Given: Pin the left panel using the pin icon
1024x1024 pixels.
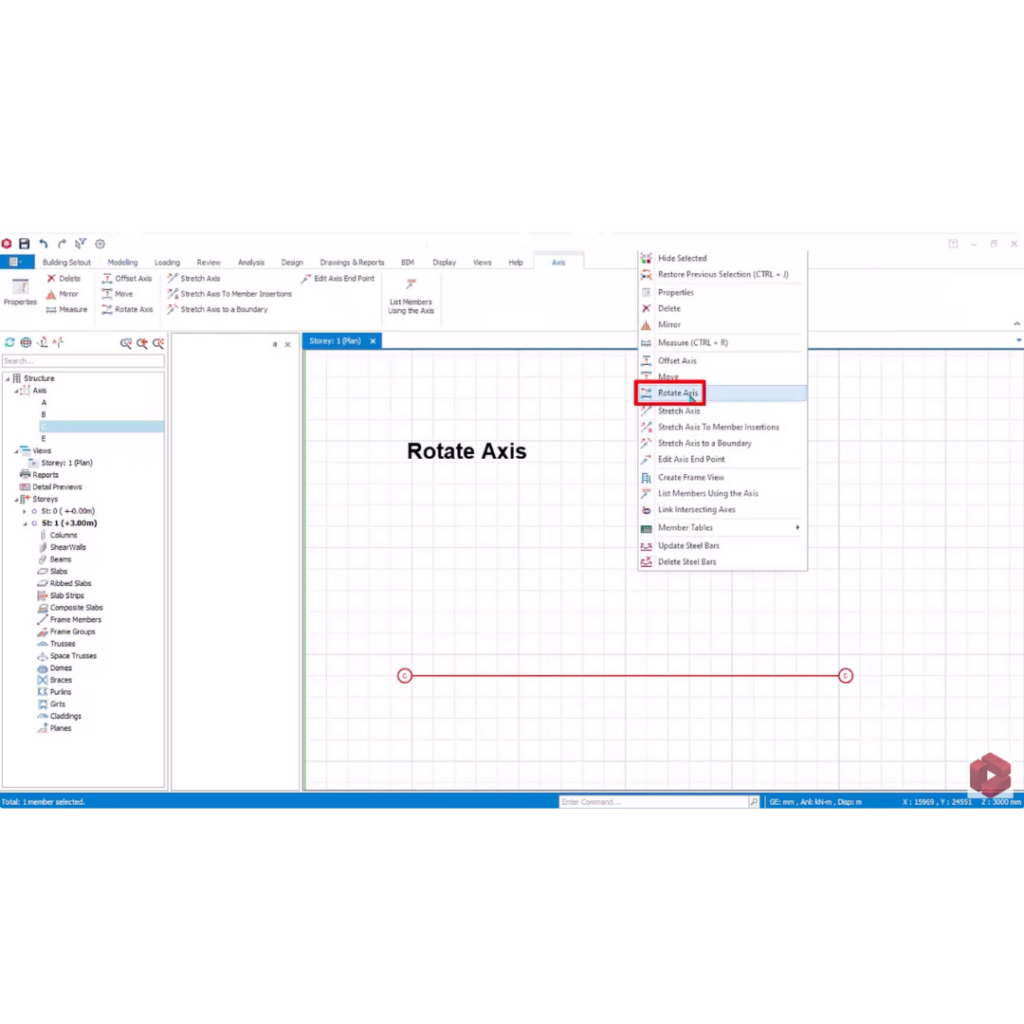Looking at the screenshot, I should click(x=274, y=342).
